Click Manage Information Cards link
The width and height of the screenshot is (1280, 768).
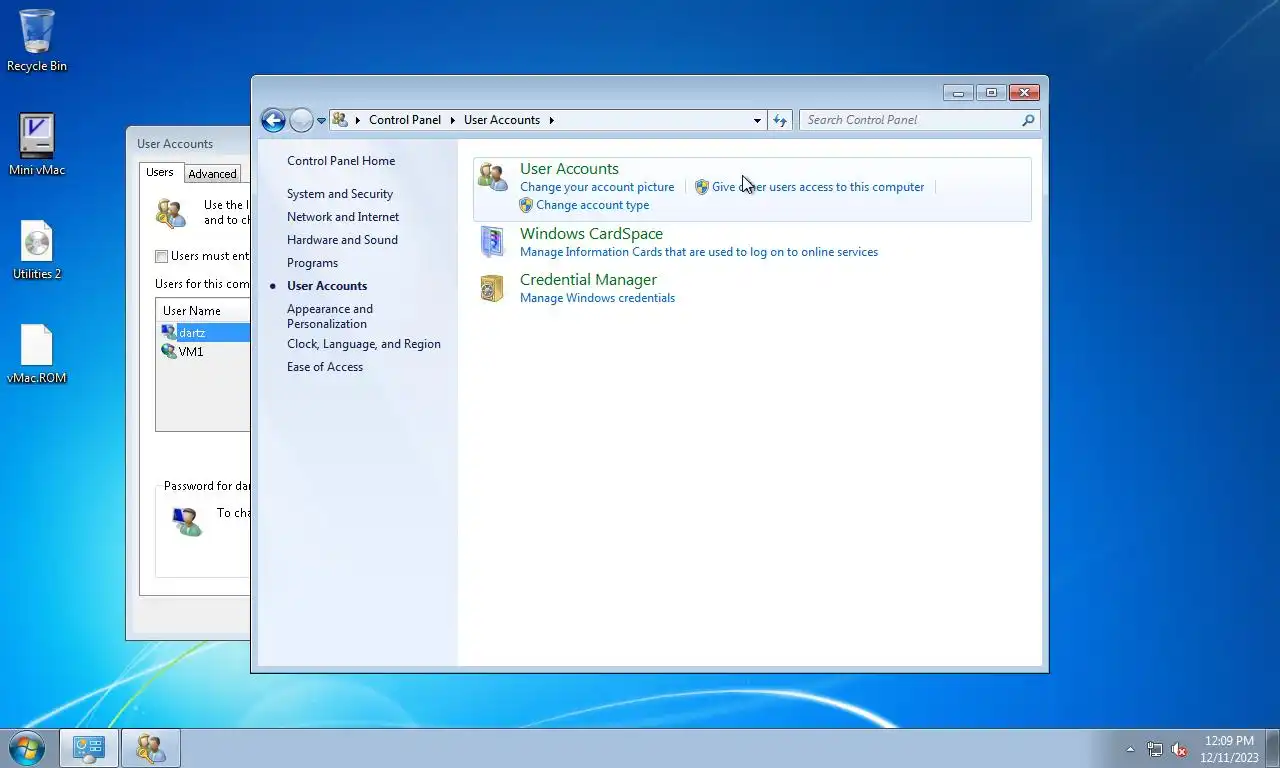pyautogui.click(x=699, y=252)
